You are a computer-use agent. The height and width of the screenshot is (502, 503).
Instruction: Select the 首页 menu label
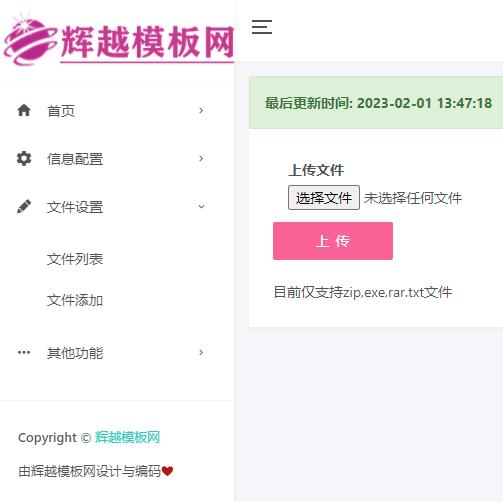pyautogui.click(x=61, y=111)
